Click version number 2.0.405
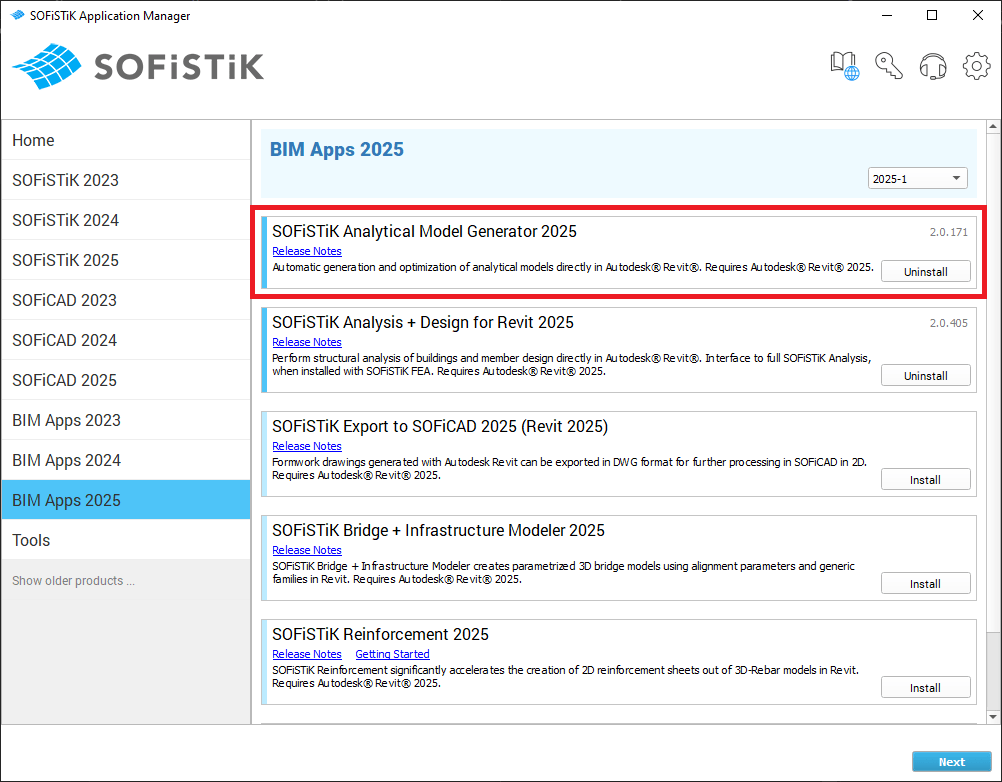 click(948, 323)
